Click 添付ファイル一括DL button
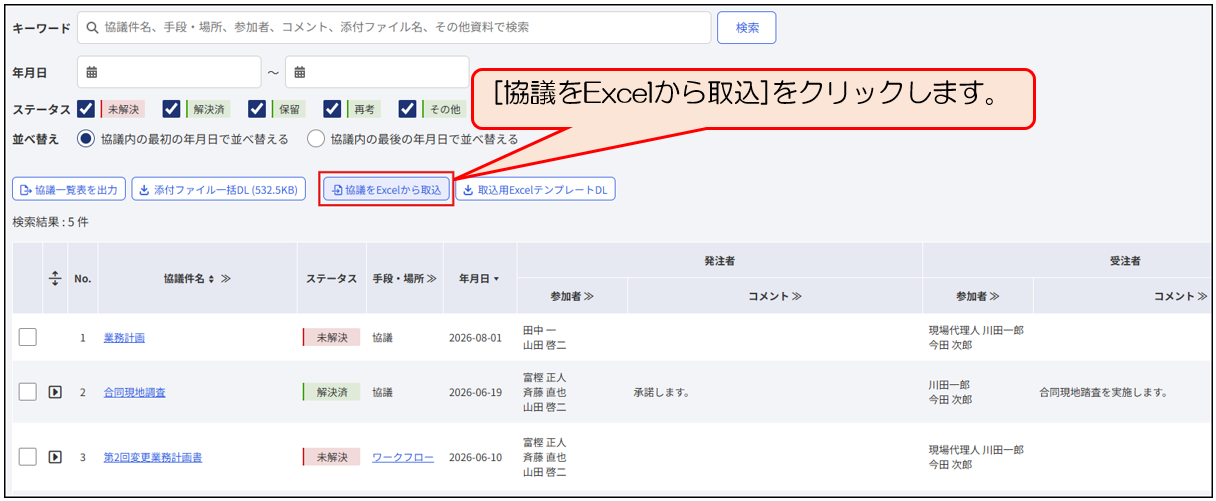Viewport: 1216px width, 501px height. [218, 189]
